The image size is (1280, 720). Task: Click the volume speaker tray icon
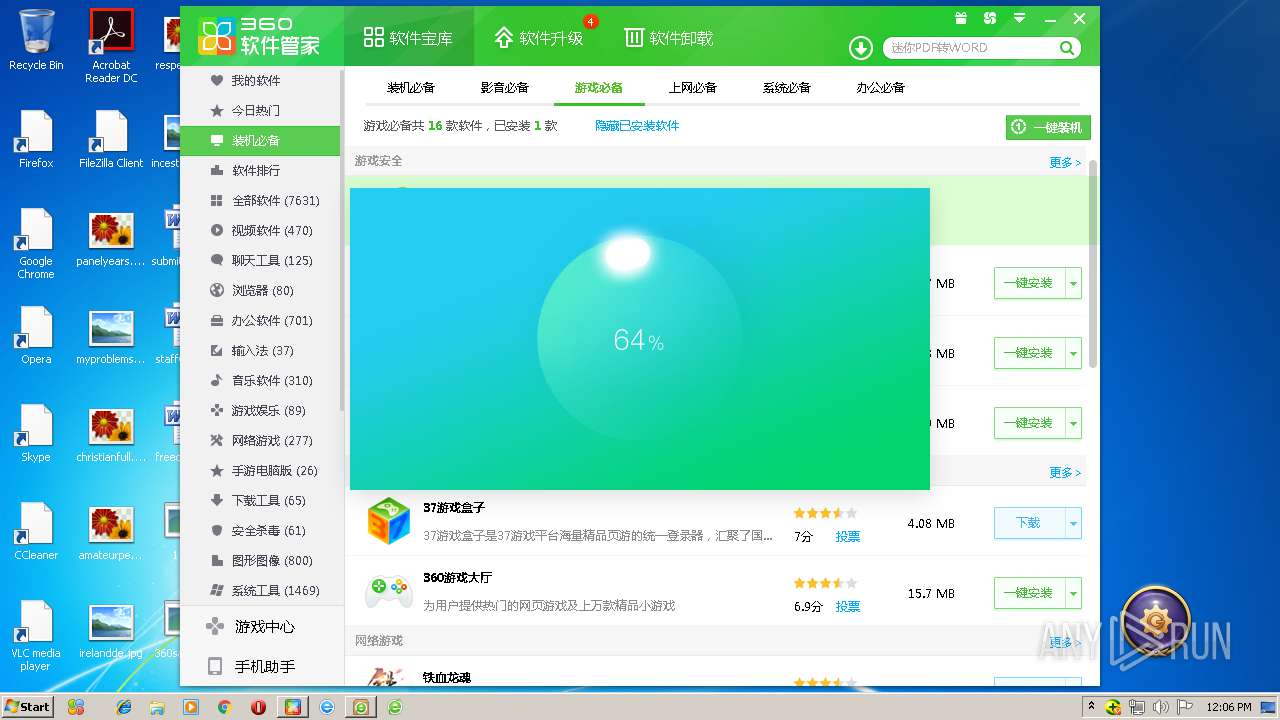coord(1161,707)
